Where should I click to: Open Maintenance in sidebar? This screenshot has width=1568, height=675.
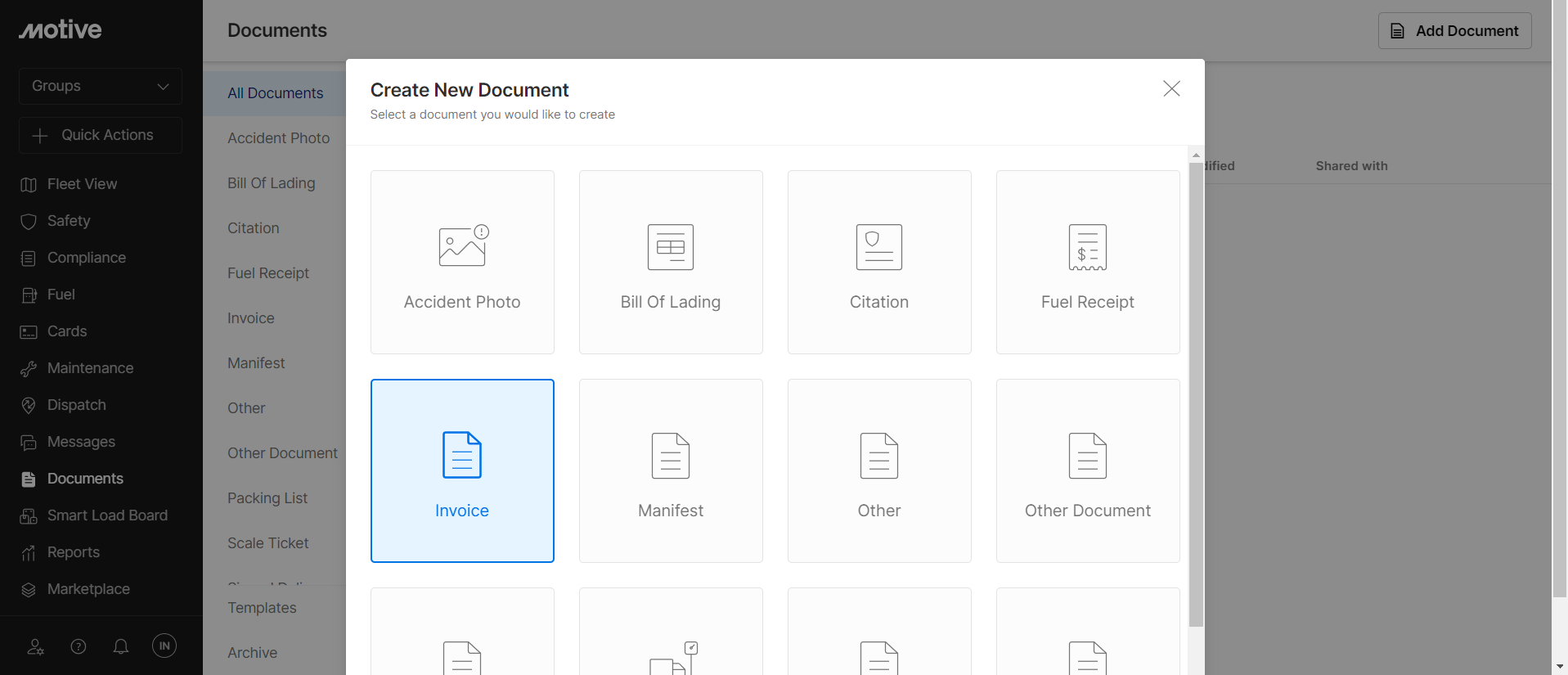pyautogui.click(x=90, y=368)
